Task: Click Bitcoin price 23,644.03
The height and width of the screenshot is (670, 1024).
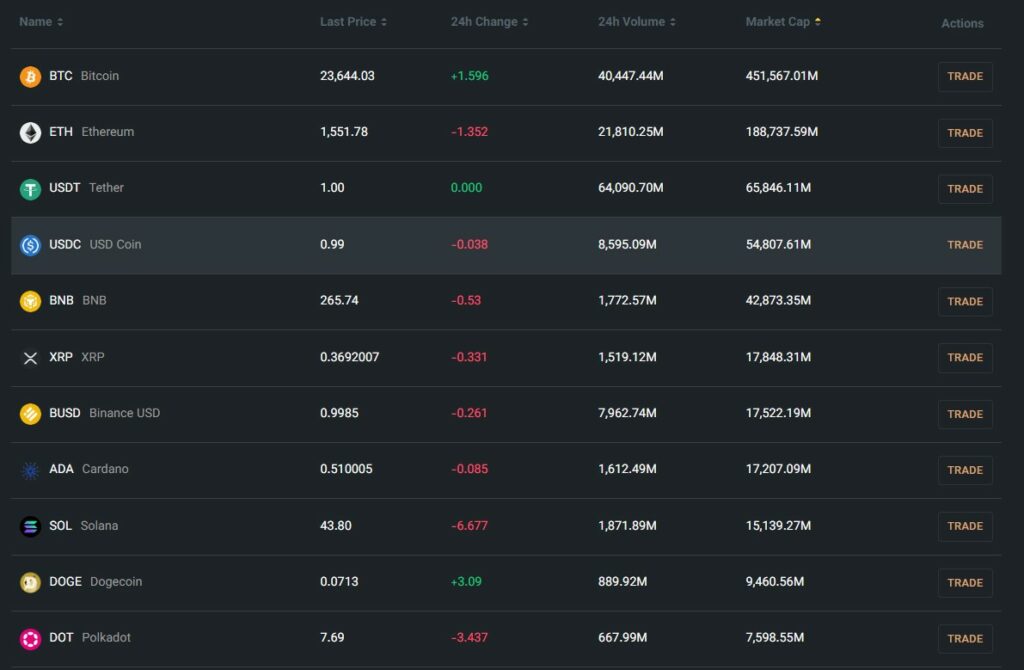Action: 347,76
